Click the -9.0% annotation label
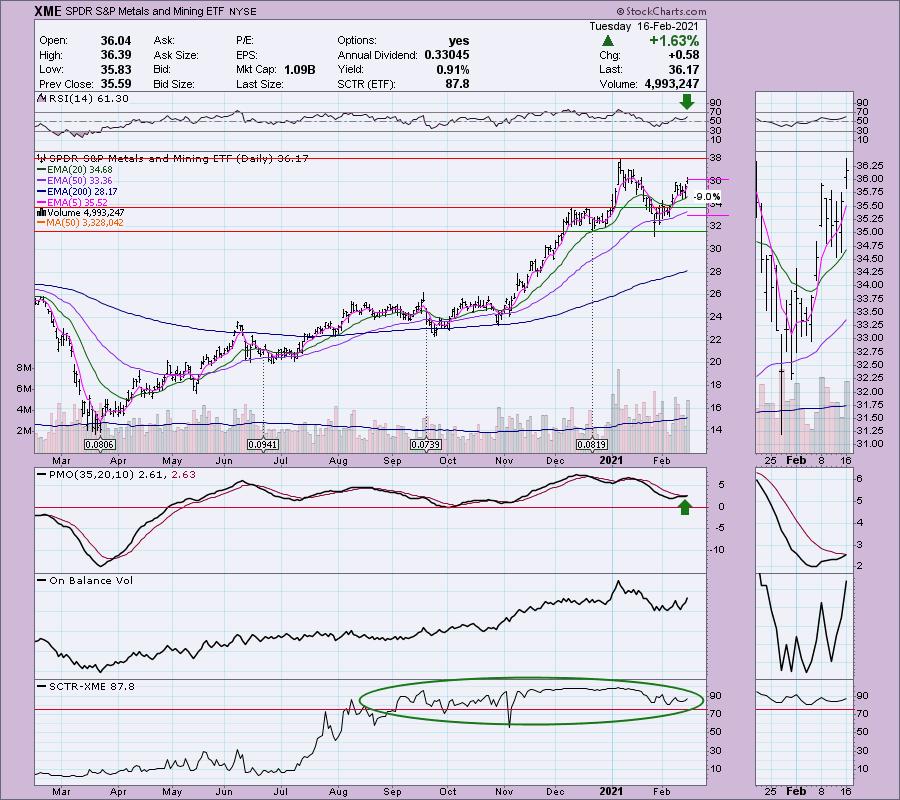 click(x=707, y=197)
